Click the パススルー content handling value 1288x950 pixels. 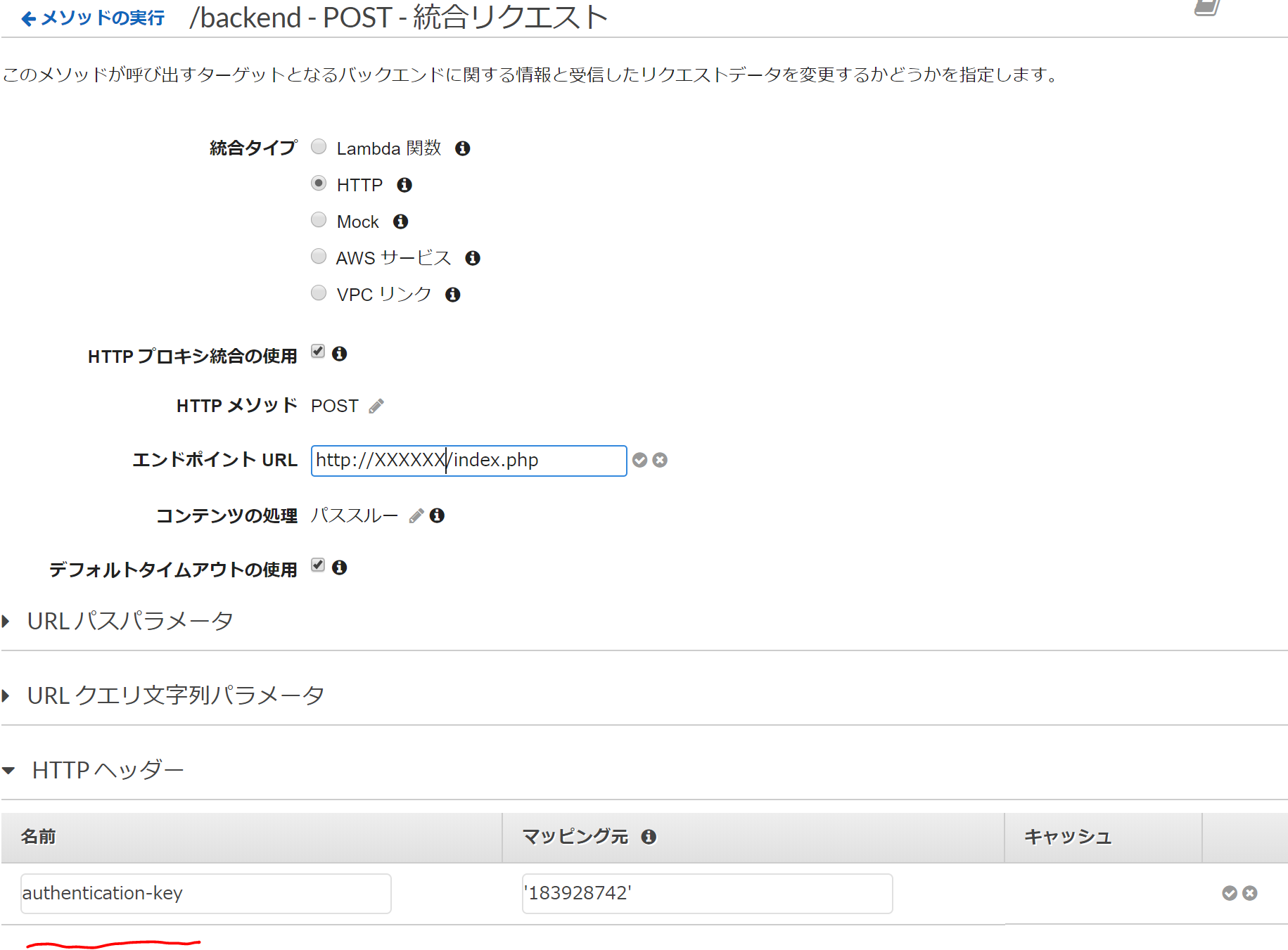click(355, 515)
